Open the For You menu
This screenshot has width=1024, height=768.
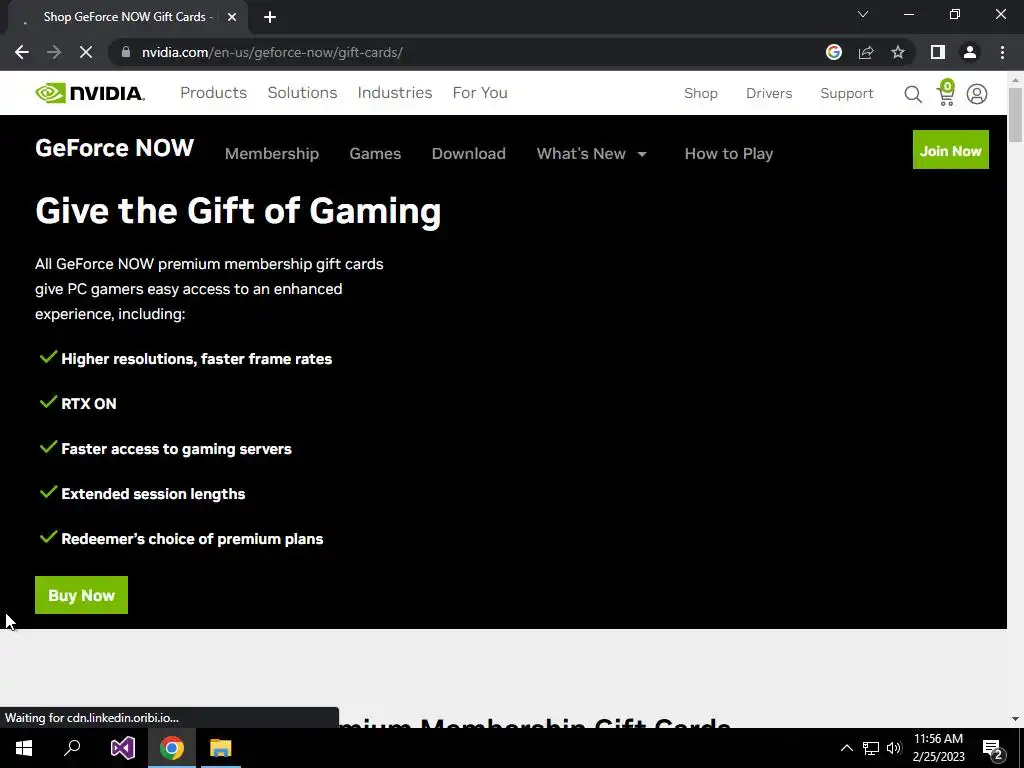pyautogui.click(x=480, y=93)
